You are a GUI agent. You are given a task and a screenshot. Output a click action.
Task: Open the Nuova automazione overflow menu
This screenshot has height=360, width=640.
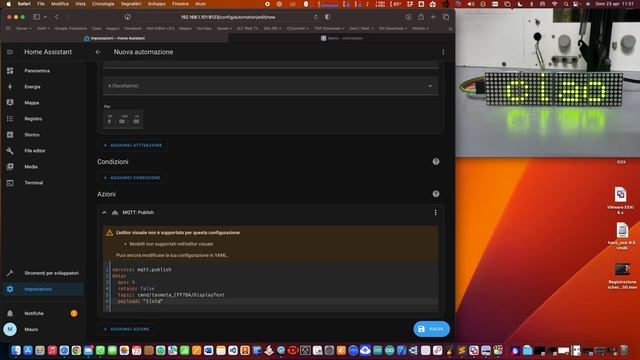(443, 52)
